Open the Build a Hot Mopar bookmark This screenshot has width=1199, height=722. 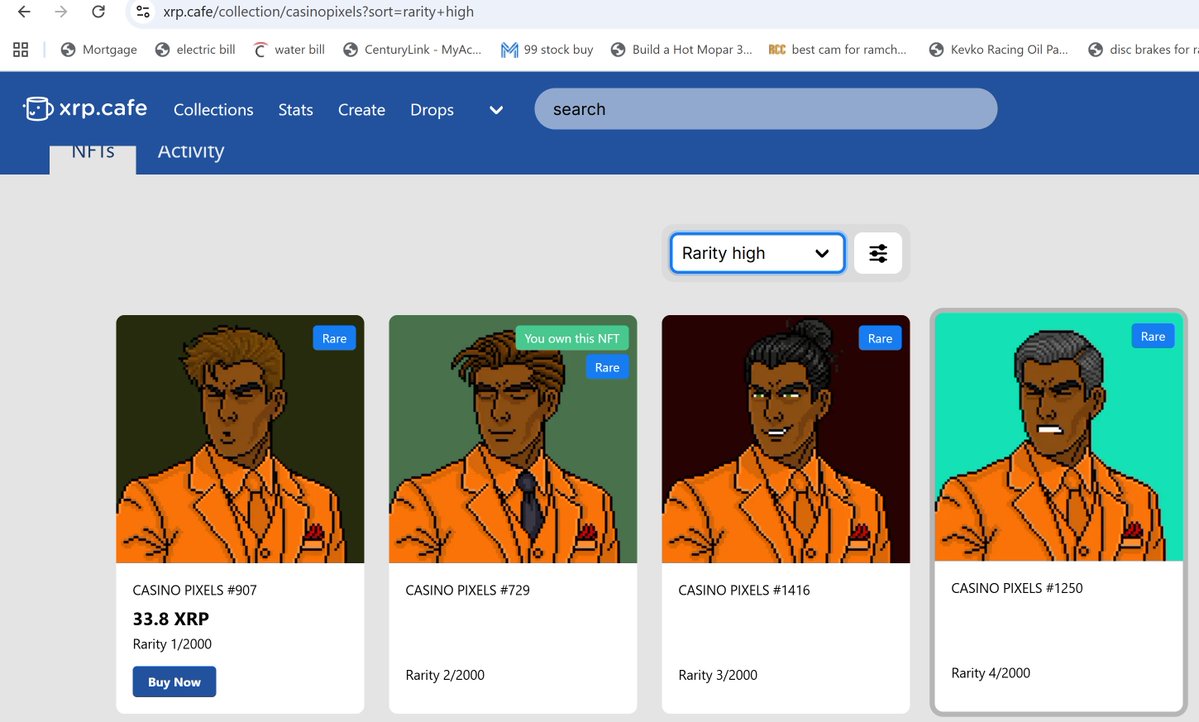(681, 50)
